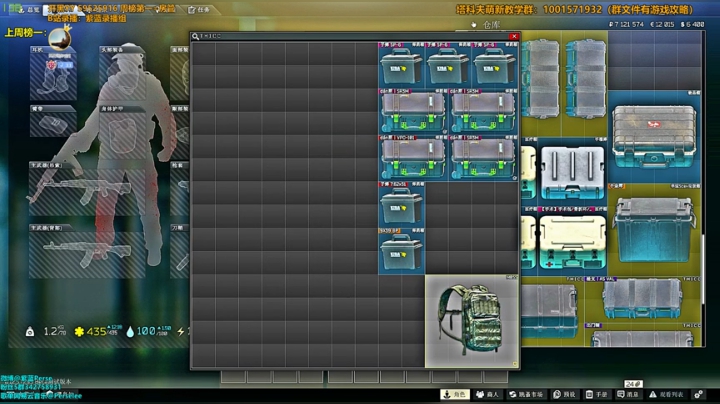Click the hydration value 100

(x=146, y=331)
